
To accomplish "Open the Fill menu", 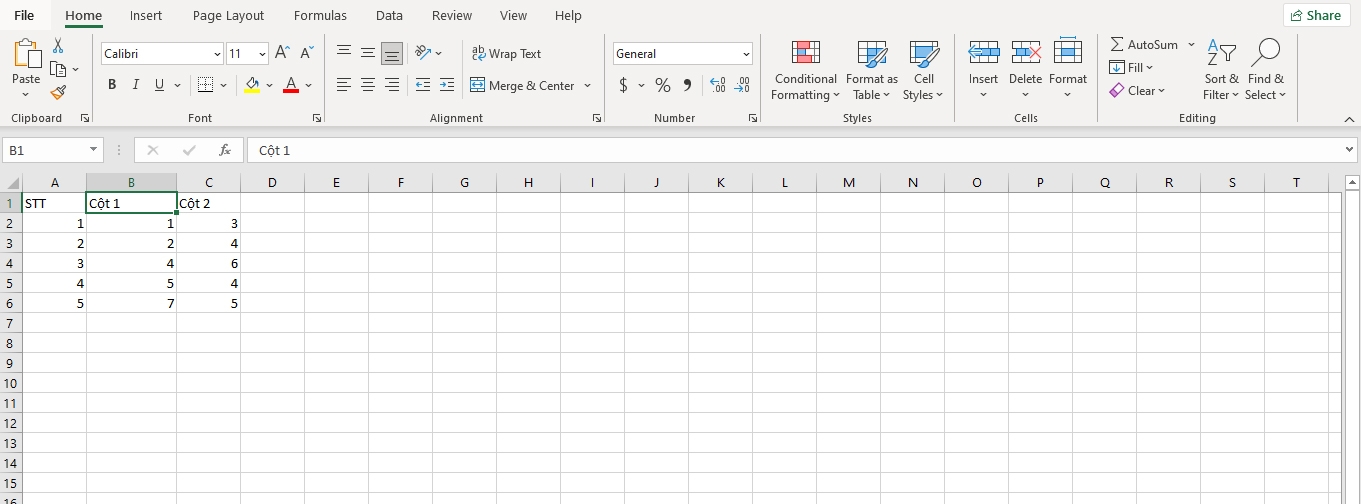I will [x=1131, y=68].
